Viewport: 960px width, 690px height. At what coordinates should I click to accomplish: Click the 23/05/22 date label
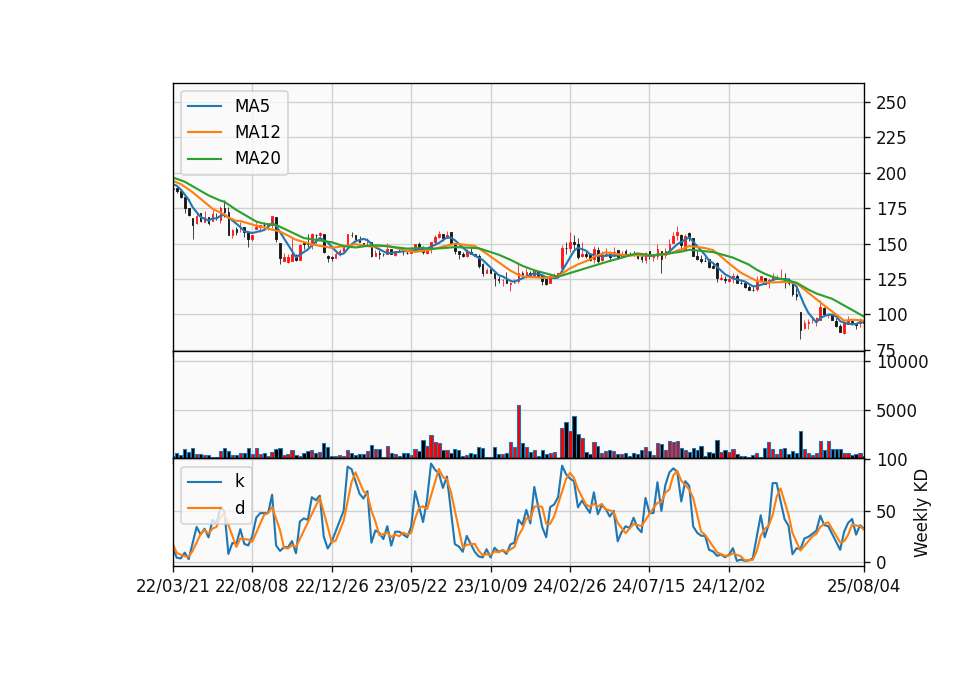(x=411, y=586)
